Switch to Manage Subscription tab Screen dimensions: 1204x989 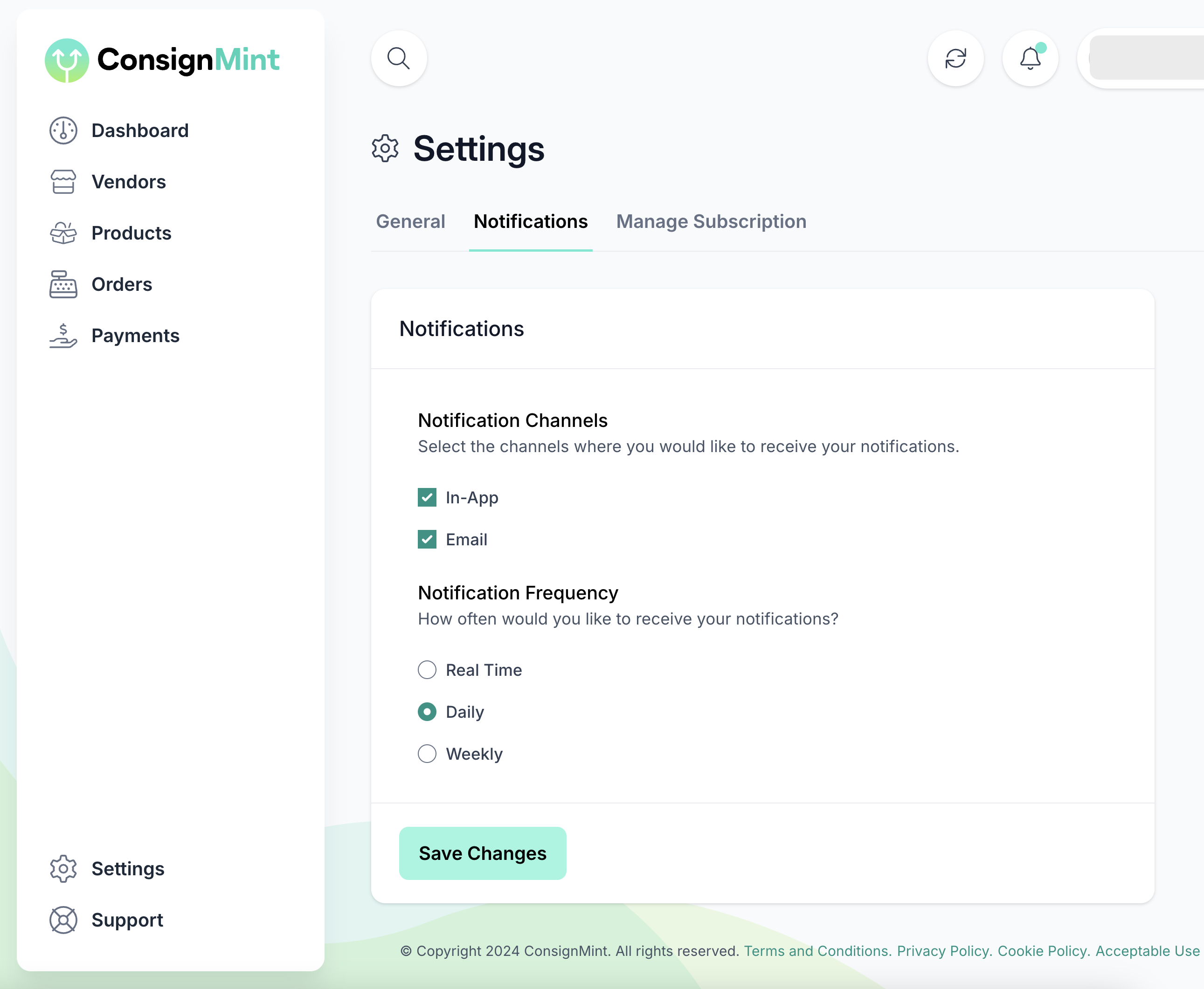point(711,221)
